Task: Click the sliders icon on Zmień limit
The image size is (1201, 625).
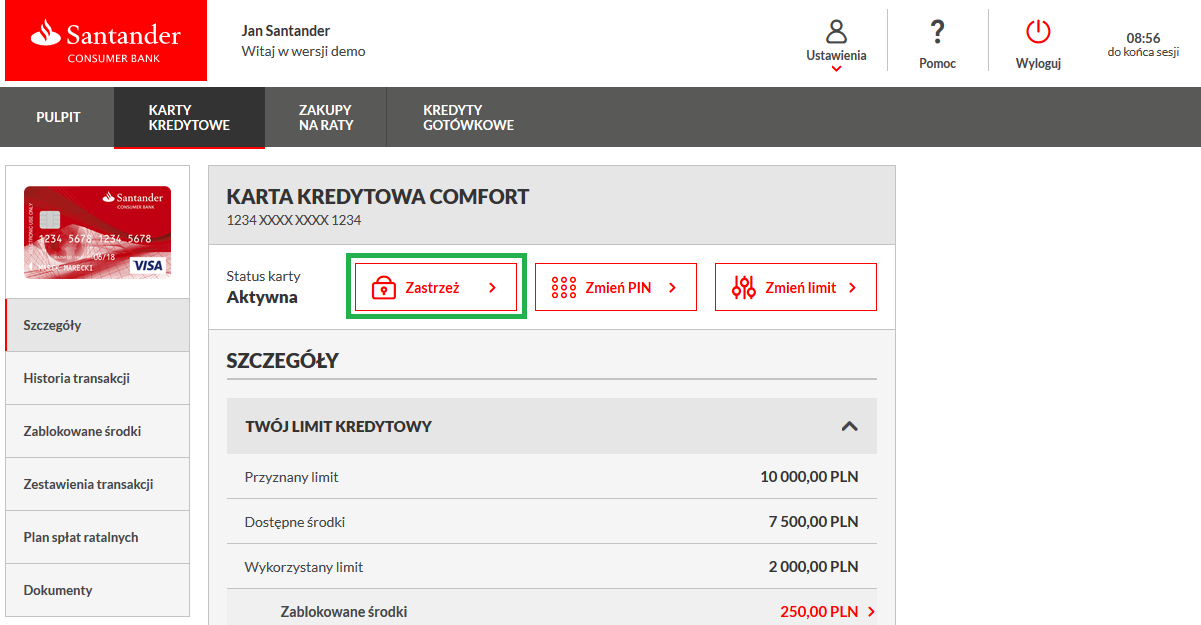Action: tap(743, 288)
